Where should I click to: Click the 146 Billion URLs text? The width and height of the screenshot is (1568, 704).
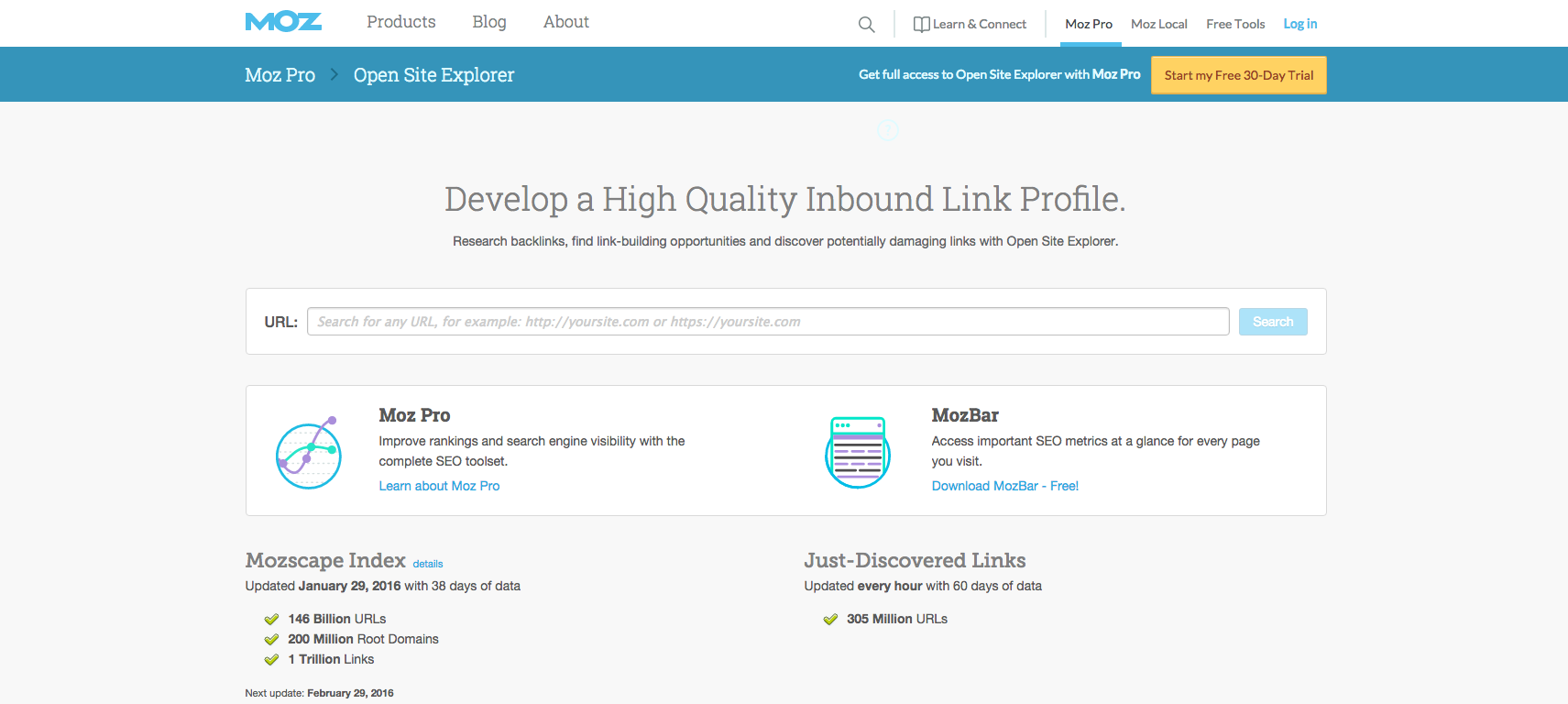pyautogui.click(x=337, y=619)
